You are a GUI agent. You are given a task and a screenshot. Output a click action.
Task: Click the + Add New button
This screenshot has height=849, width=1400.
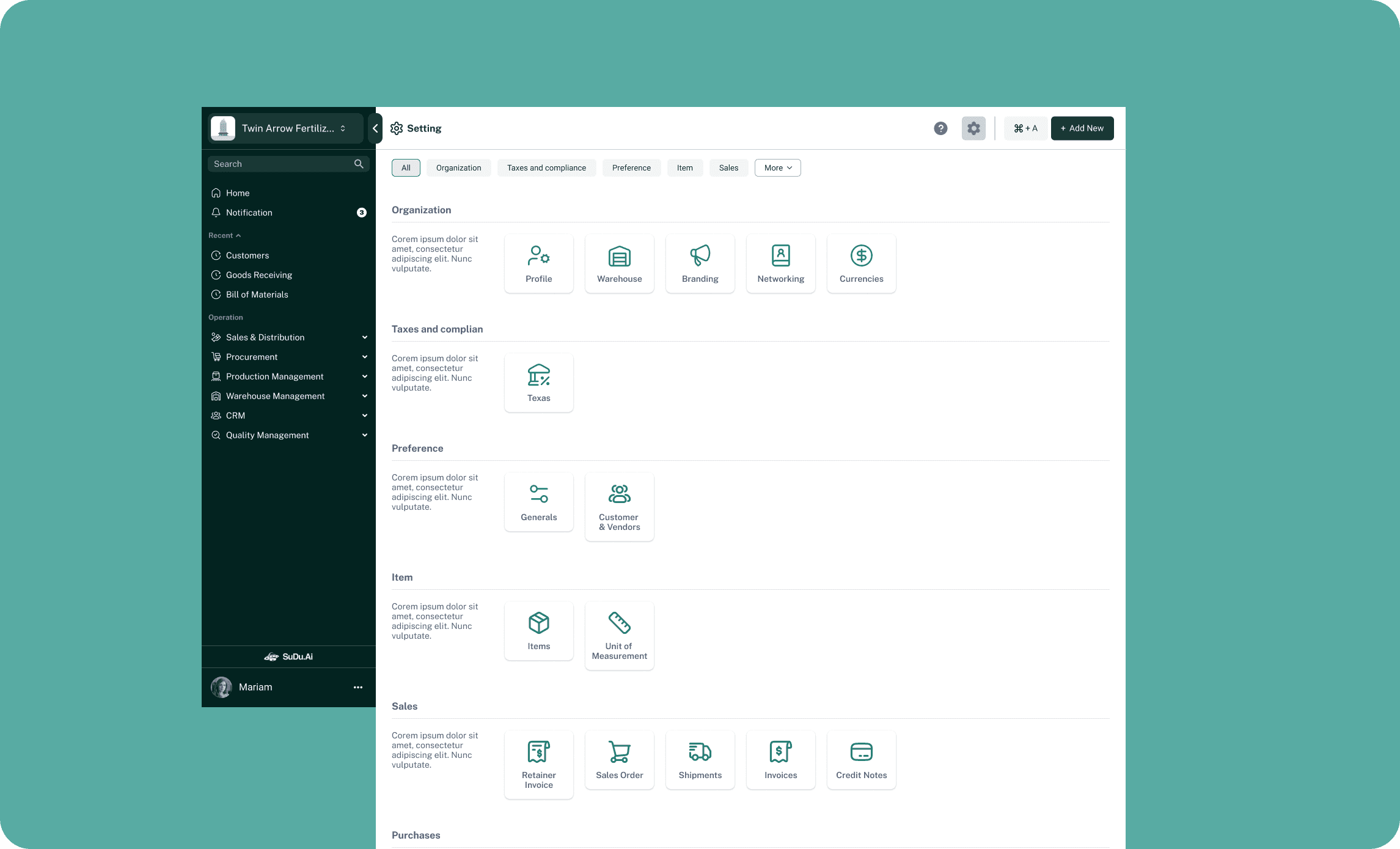pos(1082,128)
